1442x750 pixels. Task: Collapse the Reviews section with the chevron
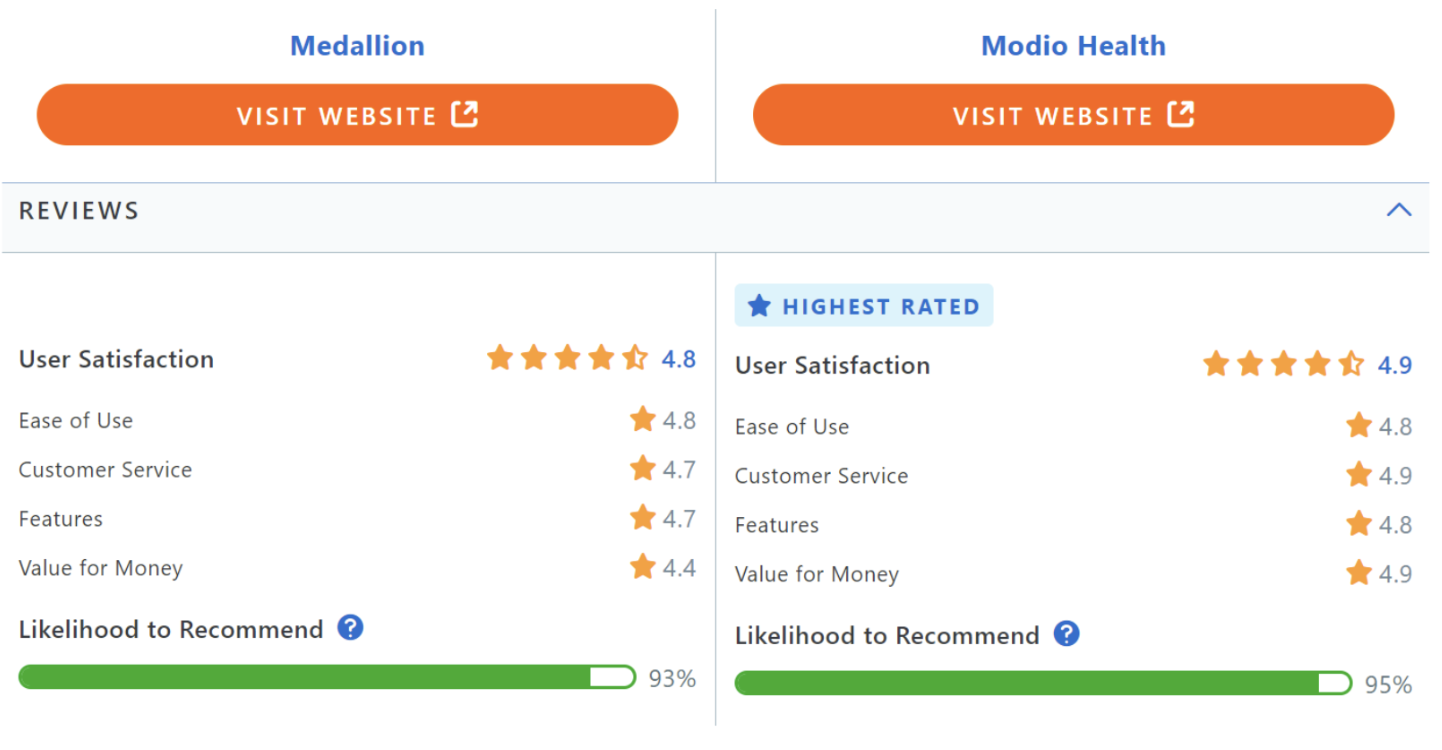pos(1399,210)
